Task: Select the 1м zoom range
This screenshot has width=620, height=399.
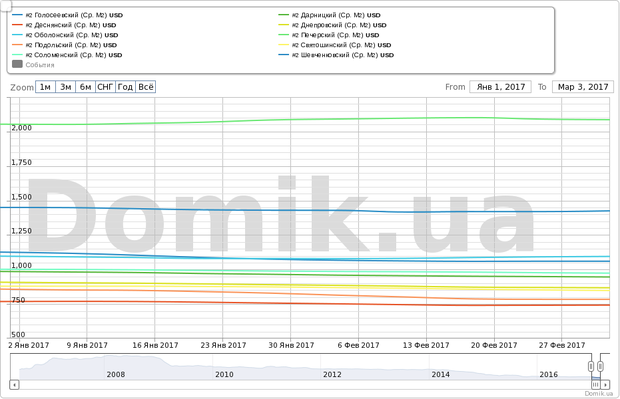Action: [45, 87]
